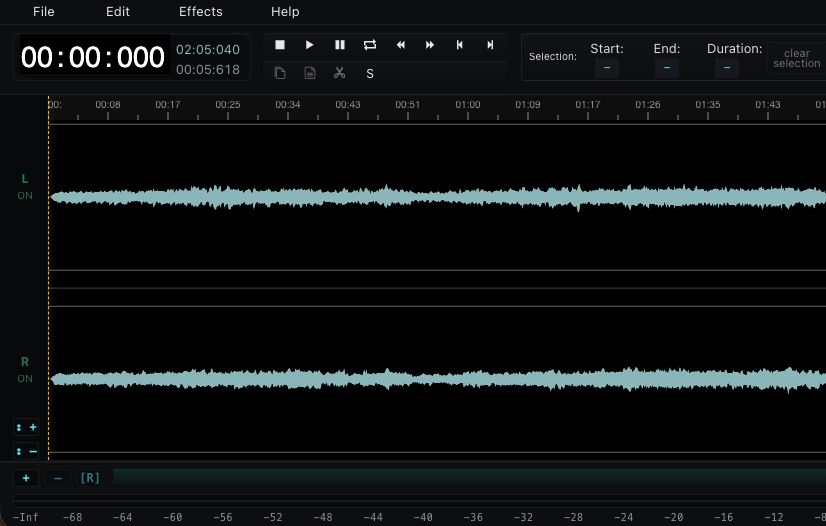Toggle loop playback mode
This screenshot has height=526, width=826.
pyautogui.click(x=370, y=45)
